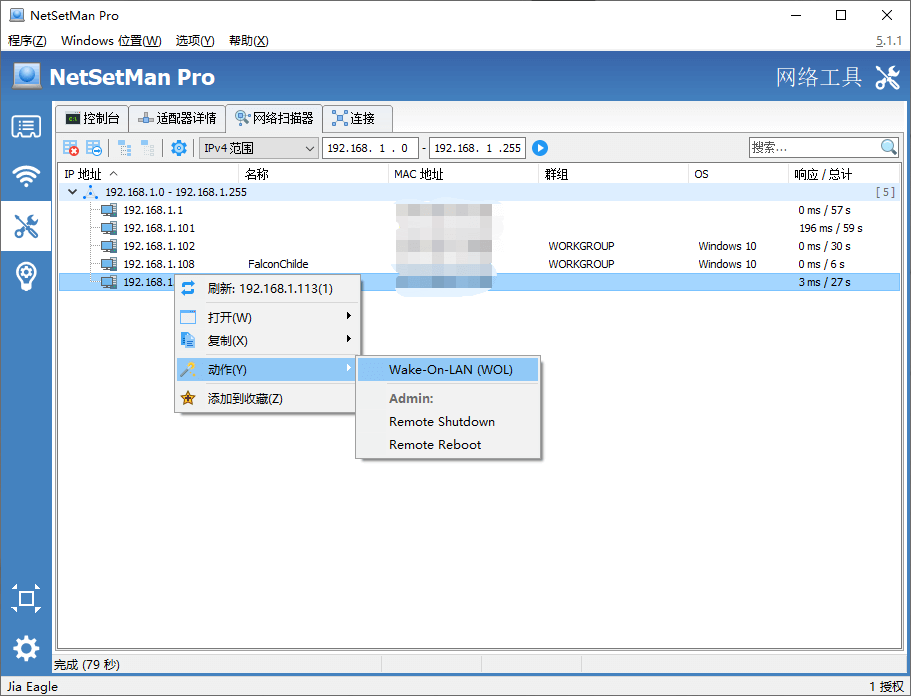This screenshot has width=911, height=696.
Task: Click the NetSetMan Pro header logo icon
Action: (x=27, y=76)
